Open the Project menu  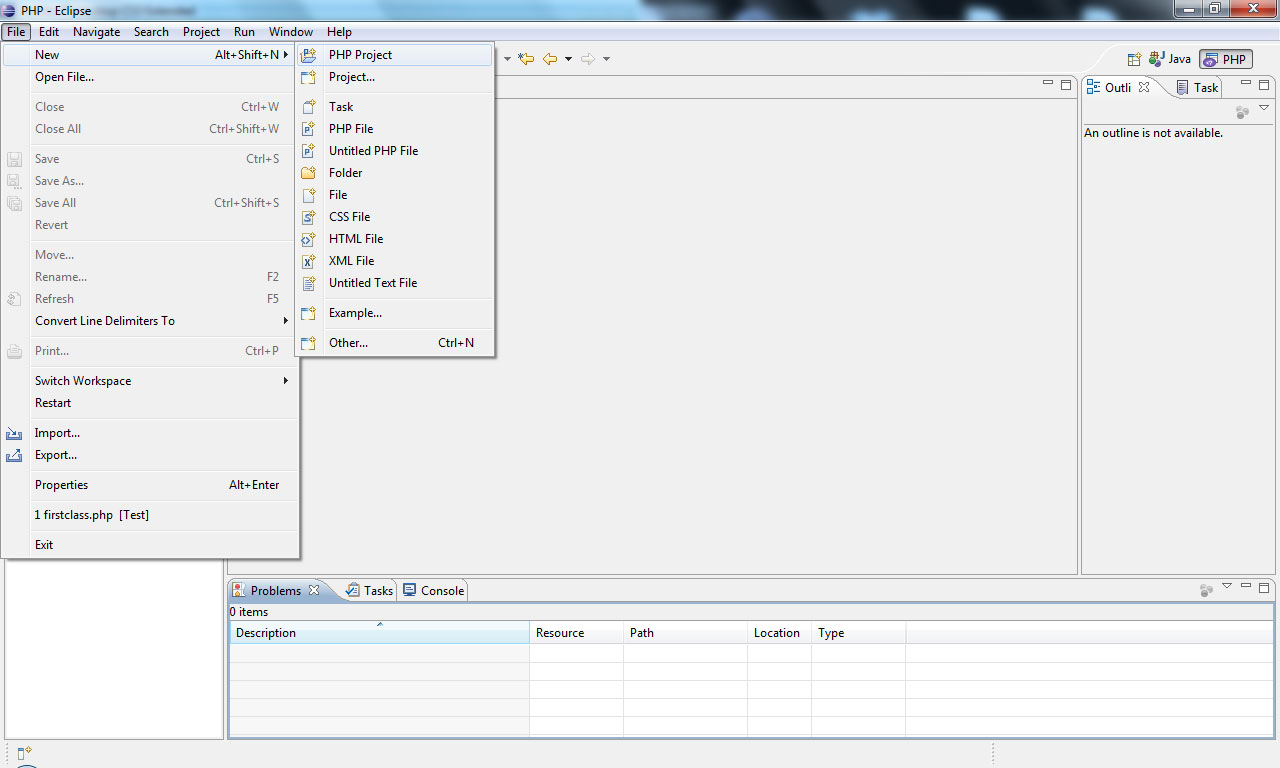[201, 32]
